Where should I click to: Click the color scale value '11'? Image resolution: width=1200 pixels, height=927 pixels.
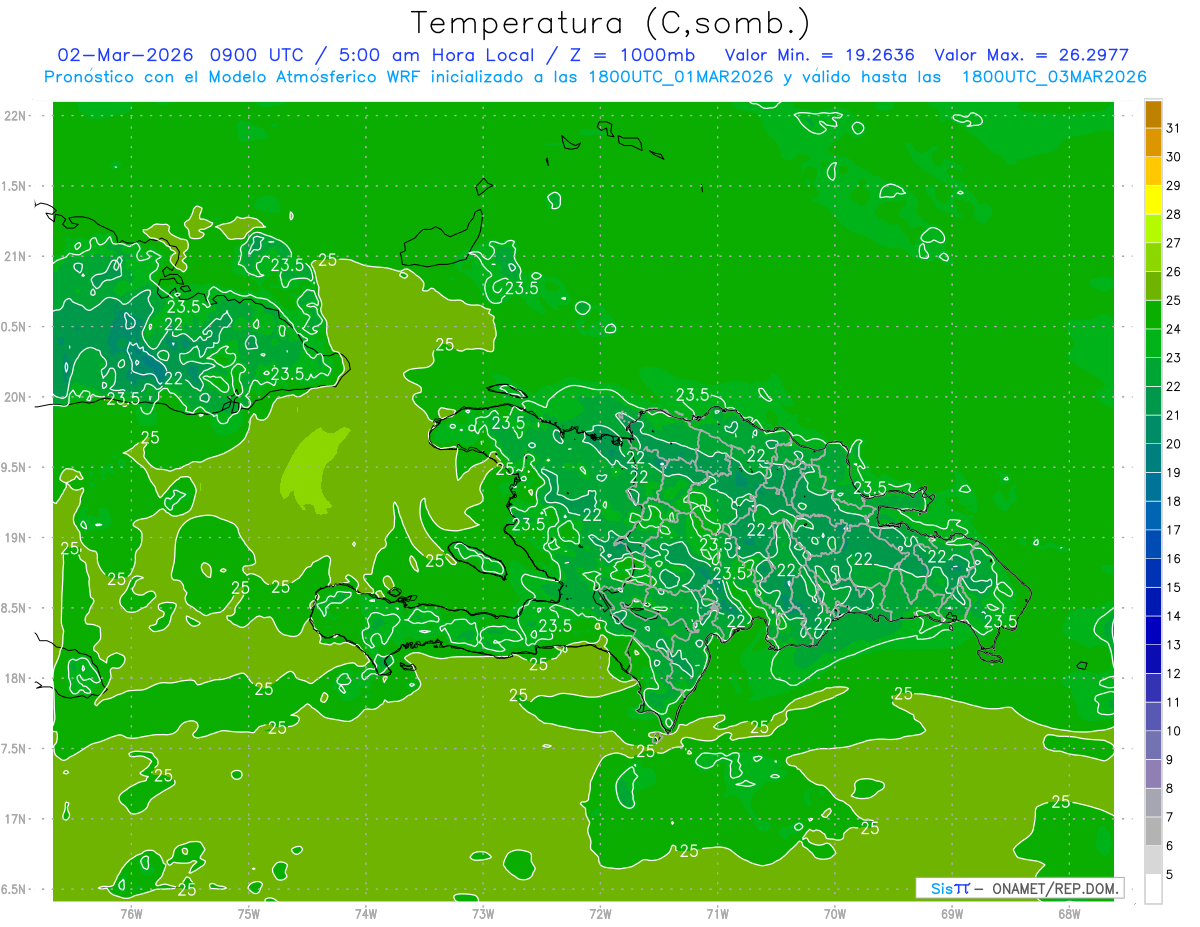[x=1174, y=703]
